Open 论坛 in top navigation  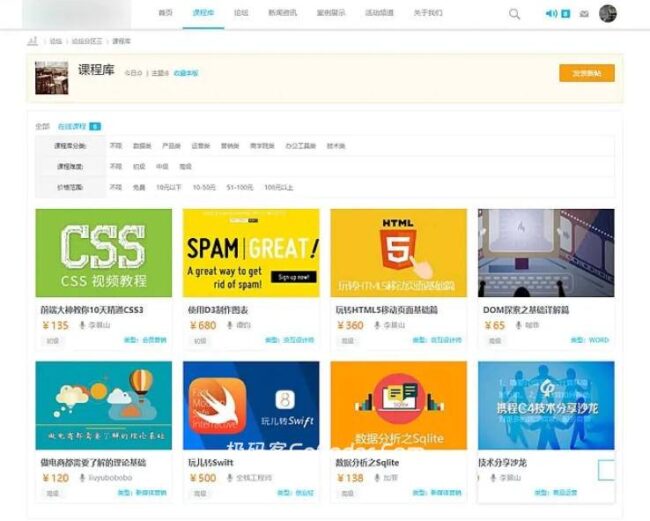coord(241,13)
